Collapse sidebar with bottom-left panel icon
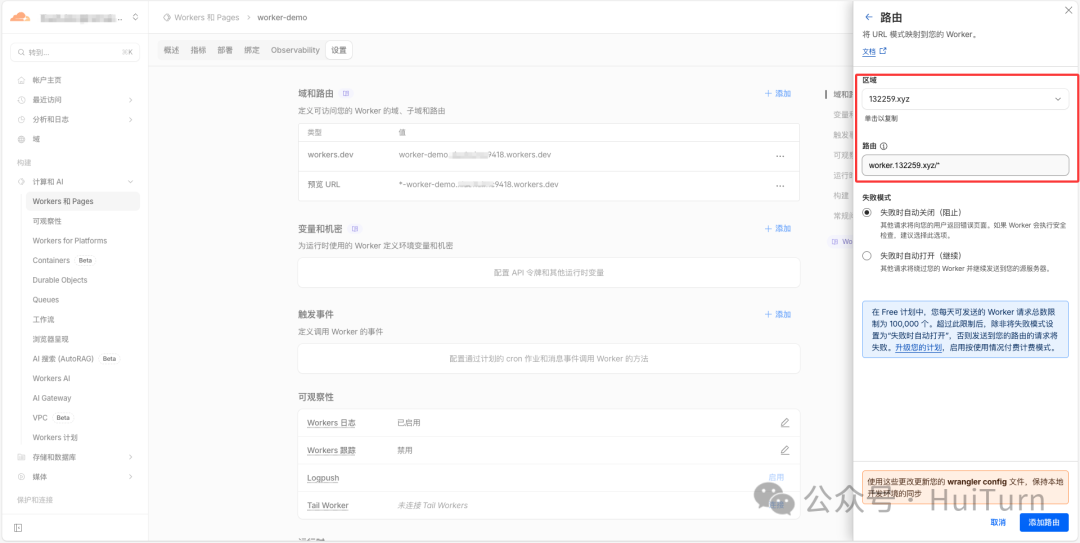This screenshot has height=543, width=1080. click(x=19, y=528)
